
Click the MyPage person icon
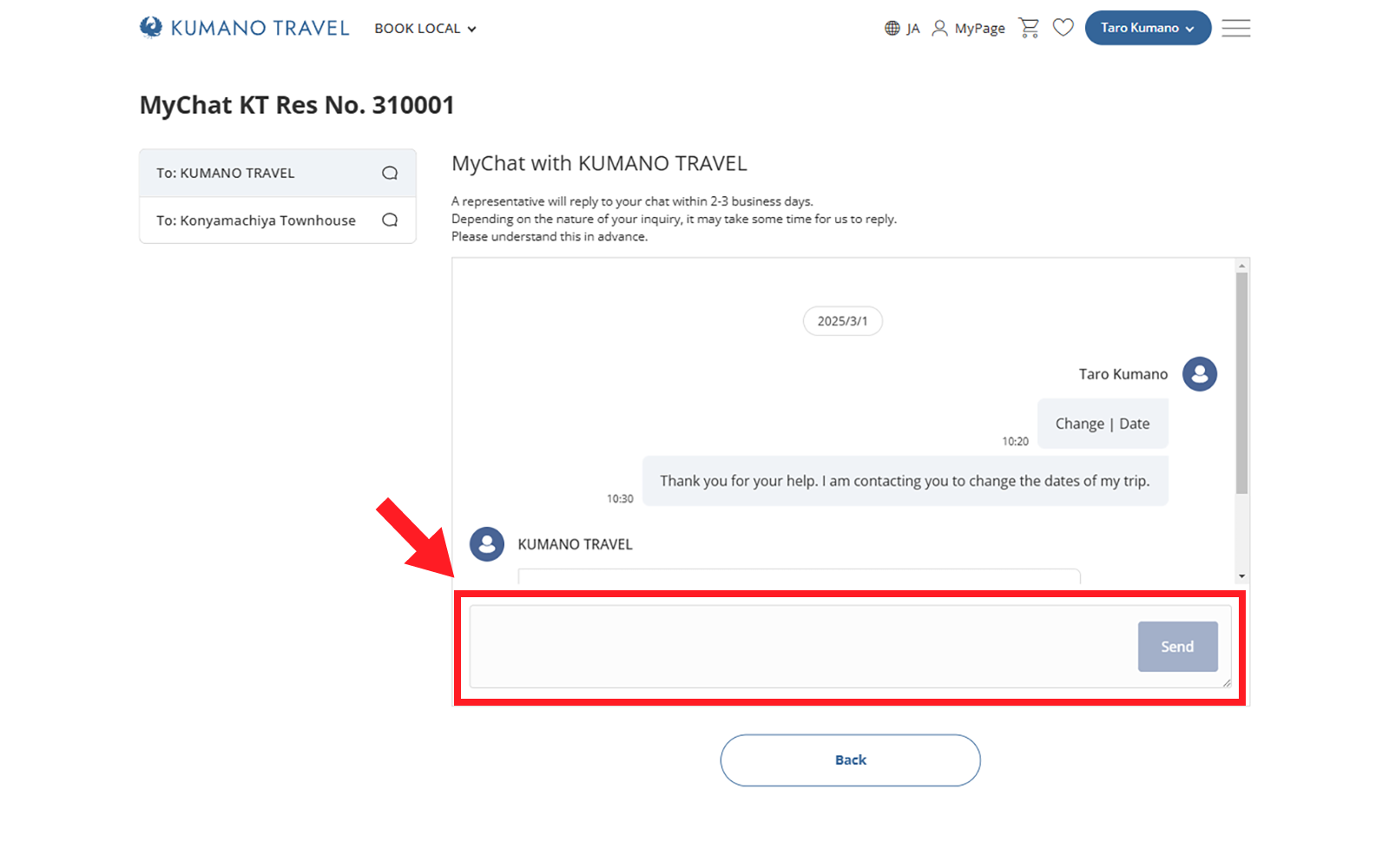click(939, 29)
